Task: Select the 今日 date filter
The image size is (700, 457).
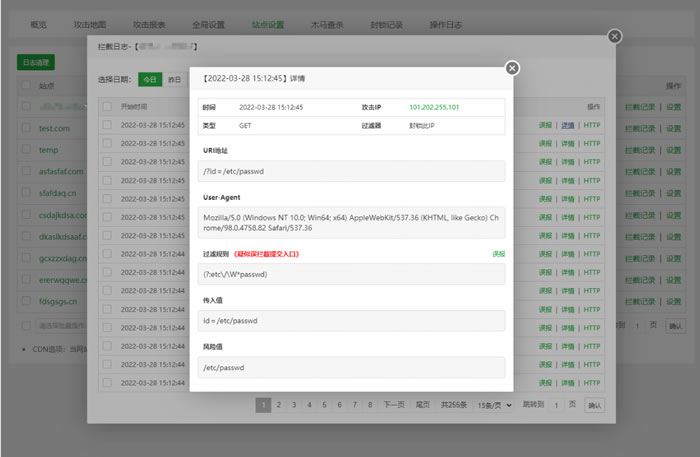Action: pyautogui.click(x=149, y=79)
